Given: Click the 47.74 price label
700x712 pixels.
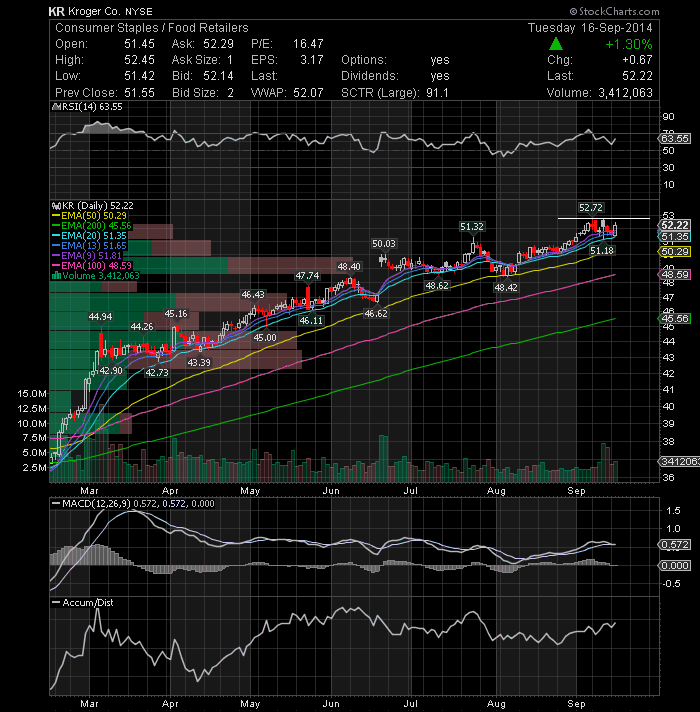Looking at the screenshot, I should 307,276.
